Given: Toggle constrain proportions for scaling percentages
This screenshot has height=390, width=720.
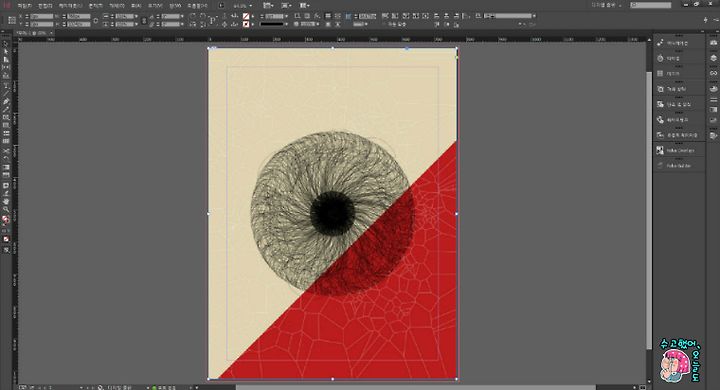Looking at the screenshot, I should [x=144, y=20].
